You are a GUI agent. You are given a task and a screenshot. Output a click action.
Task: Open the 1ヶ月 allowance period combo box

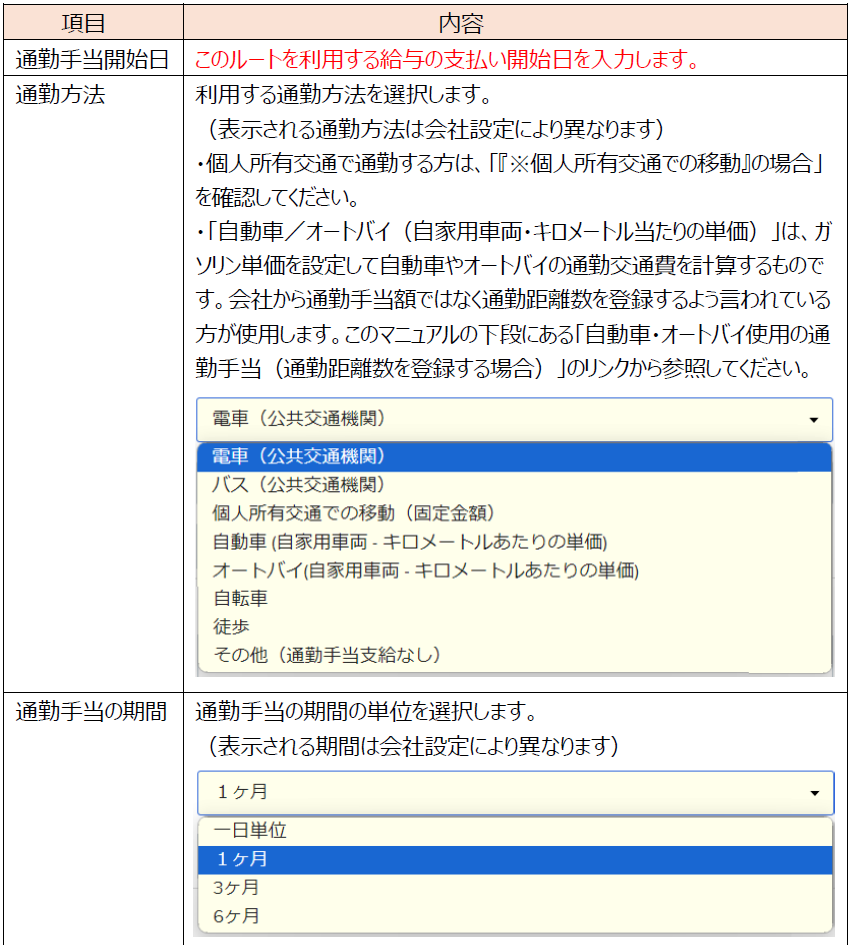[x=514, y=792]
